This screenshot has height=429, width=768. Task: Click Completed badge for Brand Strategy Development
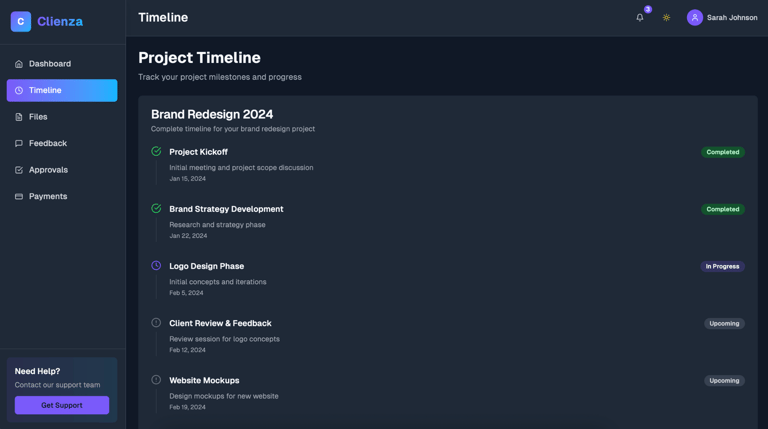[x=722, y=209]
